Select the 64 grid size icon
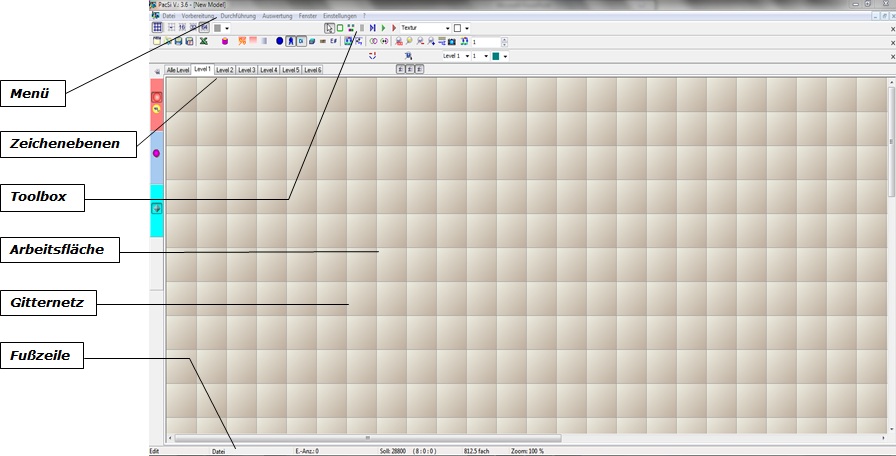 tap(204, 27)
